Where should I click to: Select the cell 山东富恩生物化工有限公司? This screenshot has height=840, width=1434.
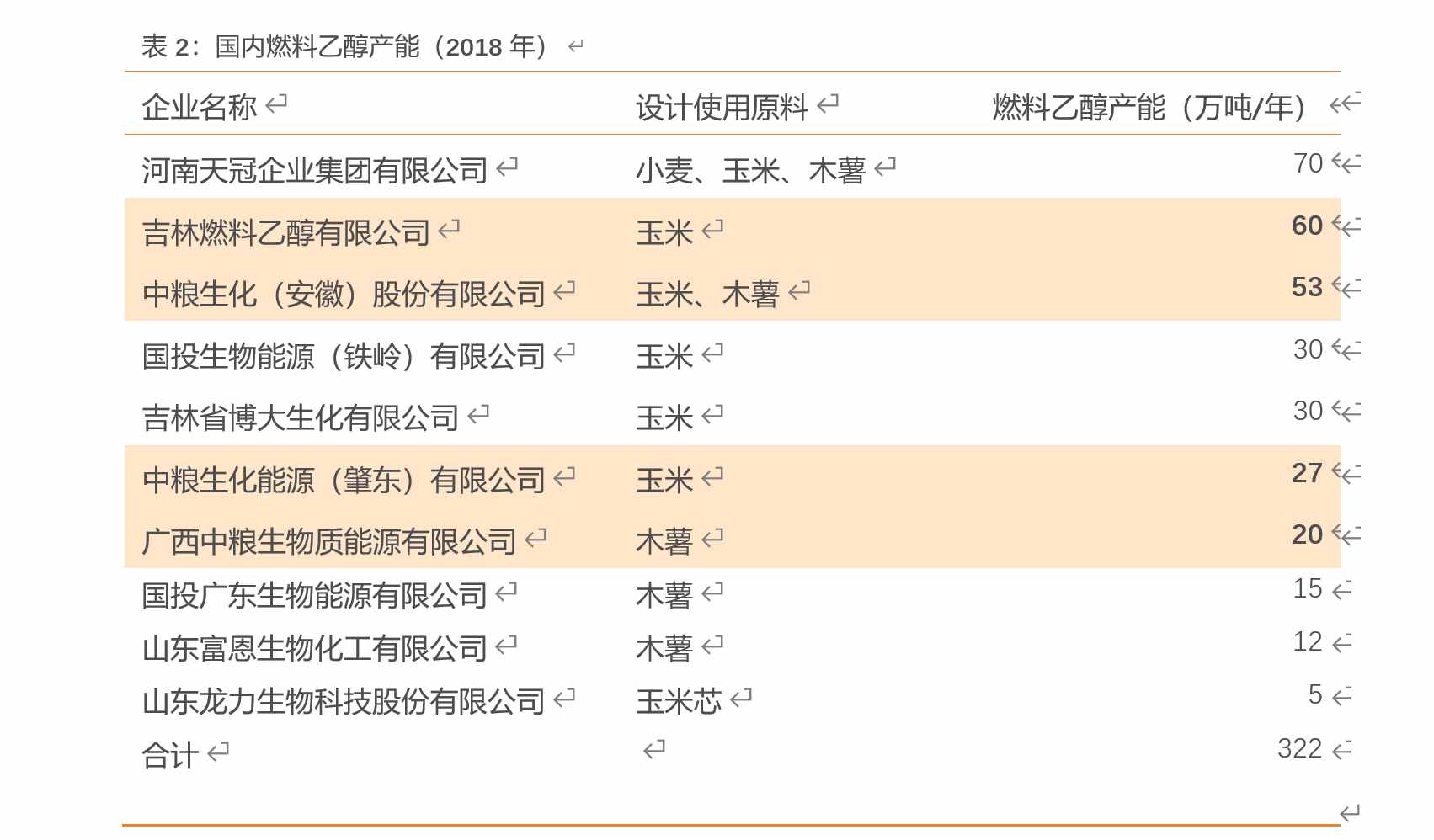point(314,648)
